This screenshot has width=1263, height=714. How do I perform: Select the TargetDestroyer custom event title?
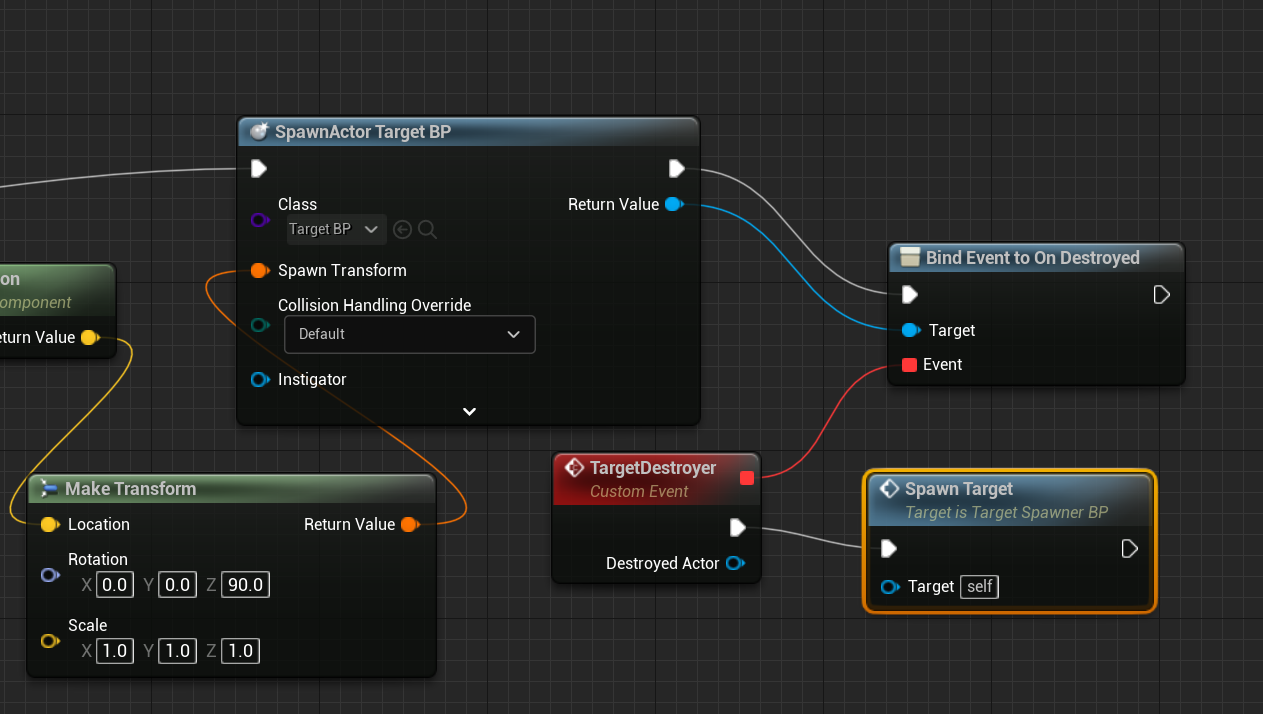click(653, 468)
